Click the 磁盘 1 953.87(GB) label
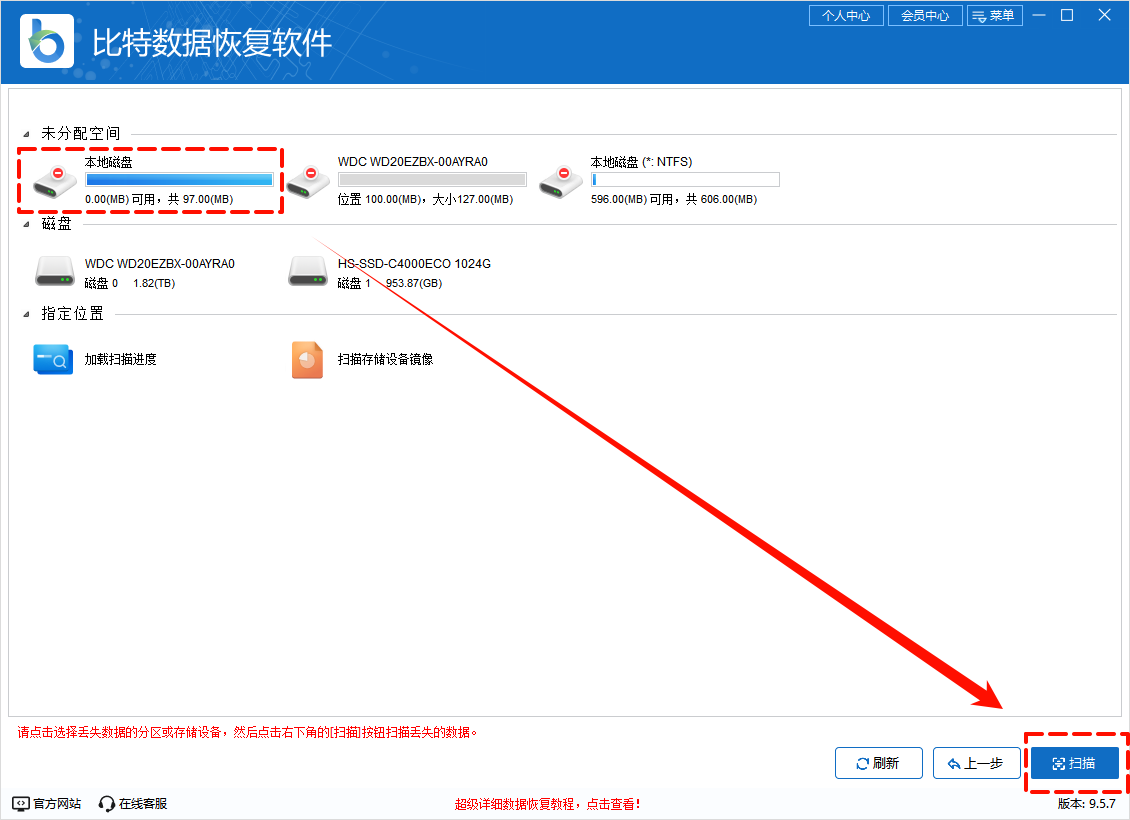Viewport: 1130px width, 820px height. pos(389,284)
